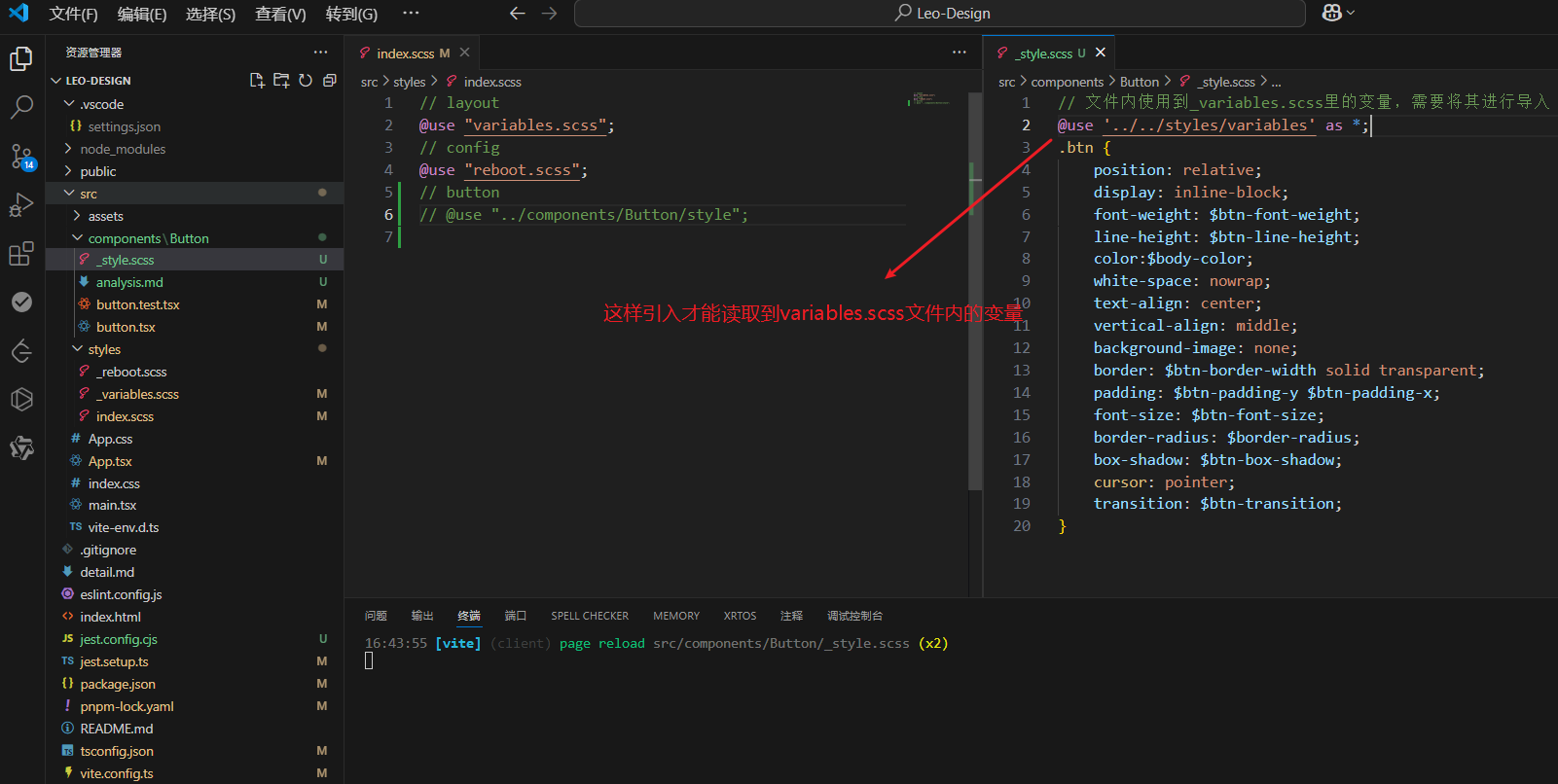Image resolution: width=1558 pixels, height=784 pixels.
Task: Open the hexagon extension icon in activity bar
Action: 21,400
